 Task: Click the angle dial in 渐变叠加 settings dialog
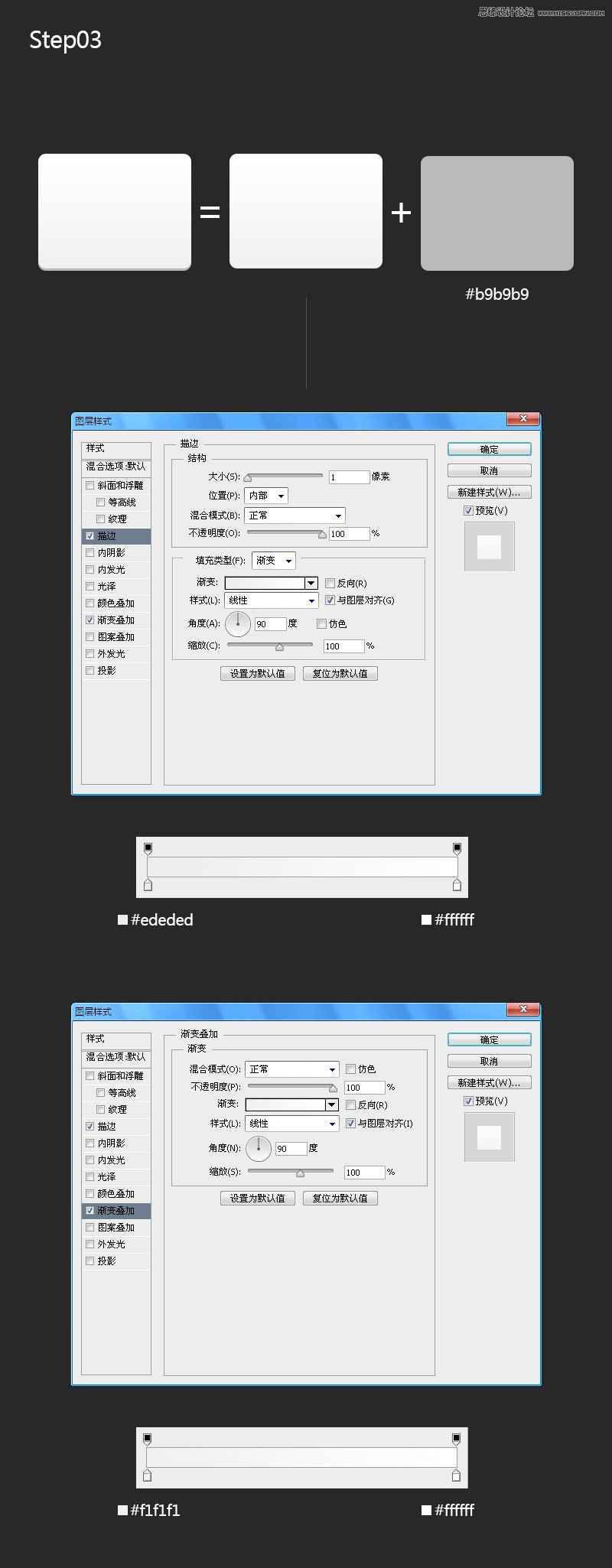click(x=259, y=1148)
